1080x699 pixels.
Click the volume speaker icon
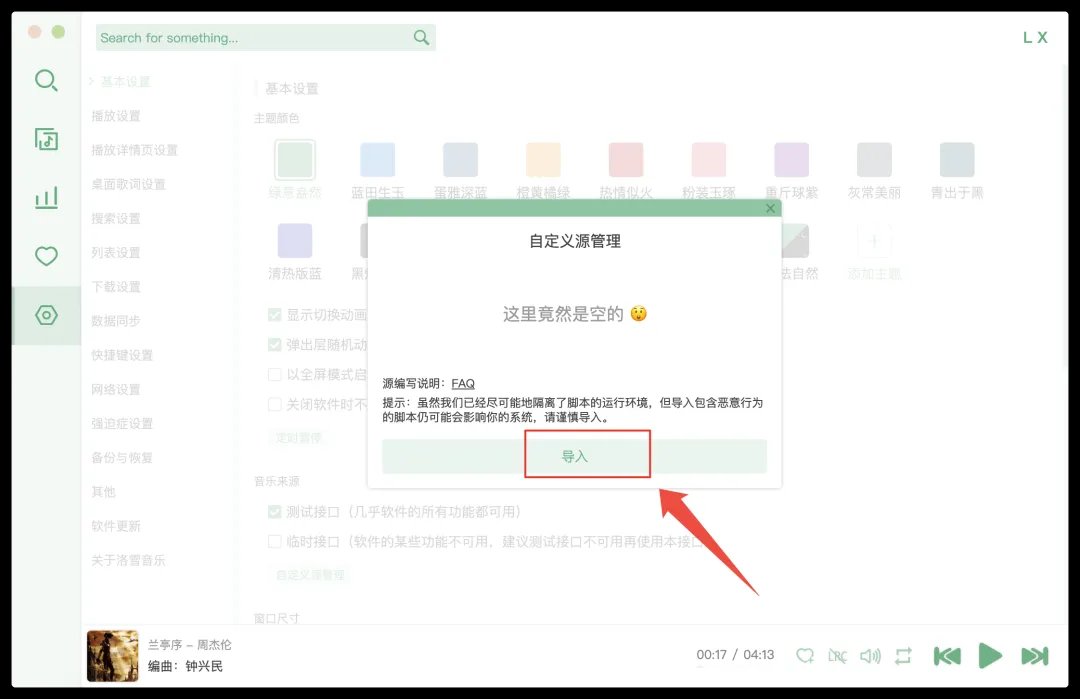point(870,656)
